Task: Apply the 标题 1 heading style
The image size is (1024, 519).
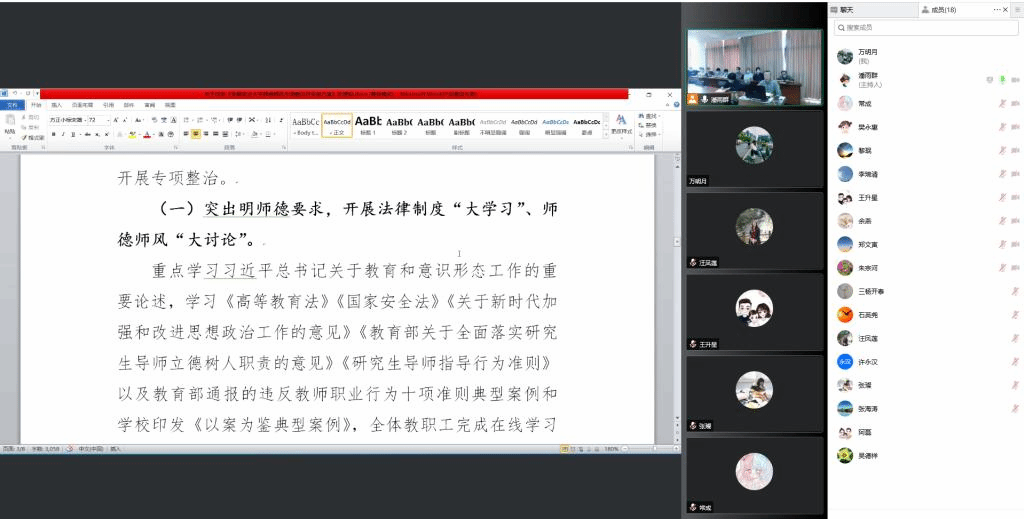Action: (367, 125)
